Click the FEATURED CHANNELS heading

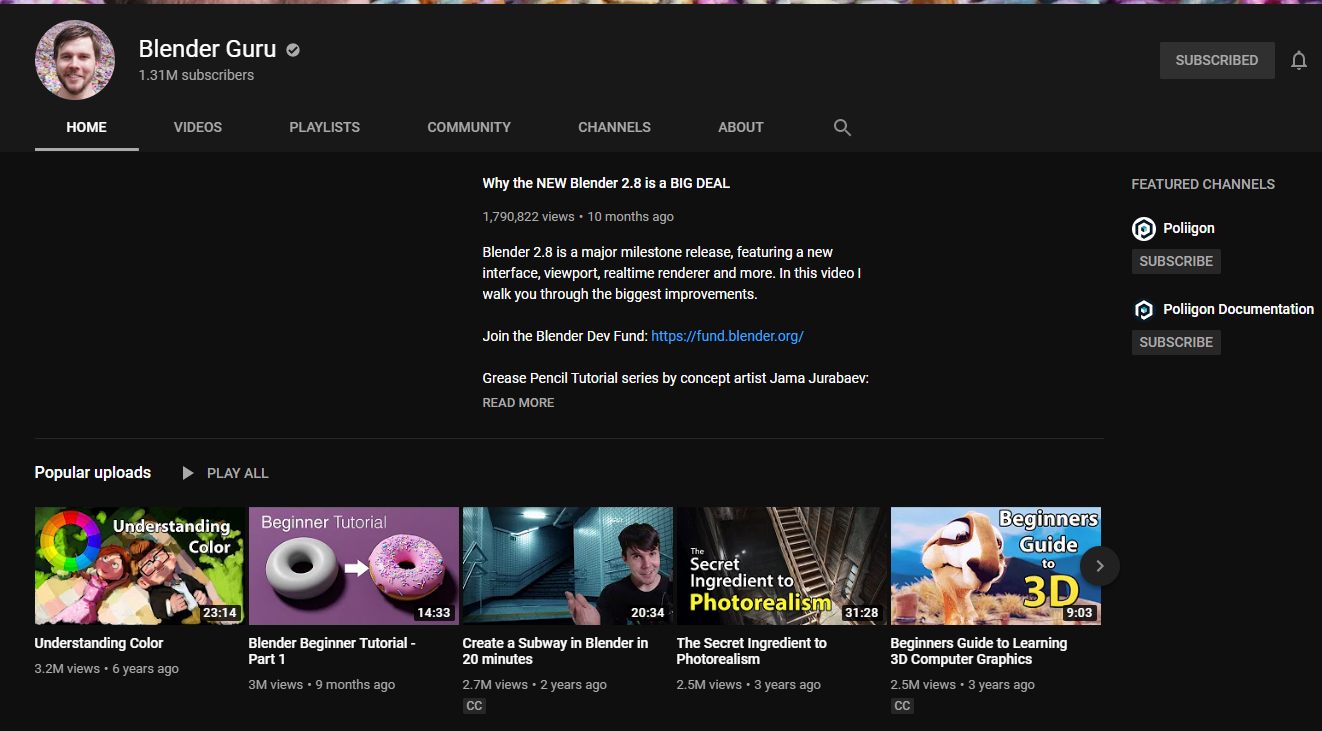tap(1203, 184)
